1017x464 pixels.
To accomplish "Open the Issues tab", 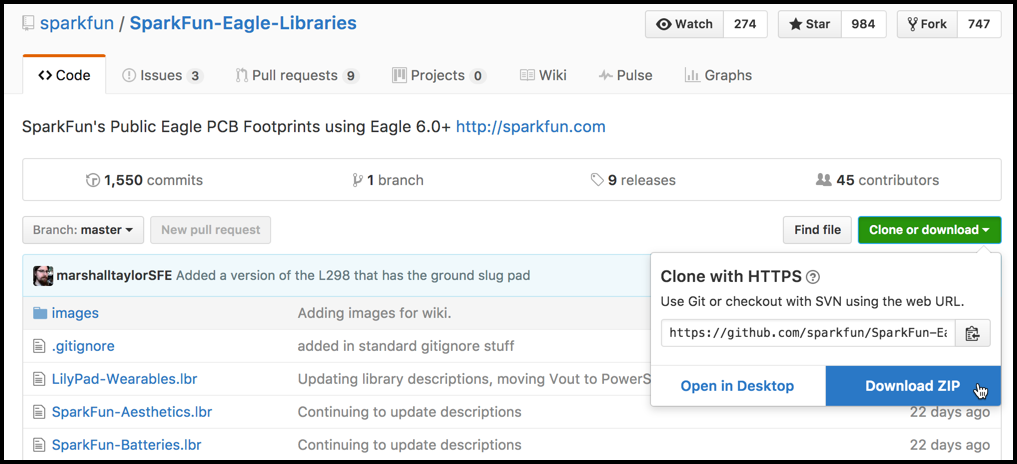I will pyautogui.click(x=161, y=75).
